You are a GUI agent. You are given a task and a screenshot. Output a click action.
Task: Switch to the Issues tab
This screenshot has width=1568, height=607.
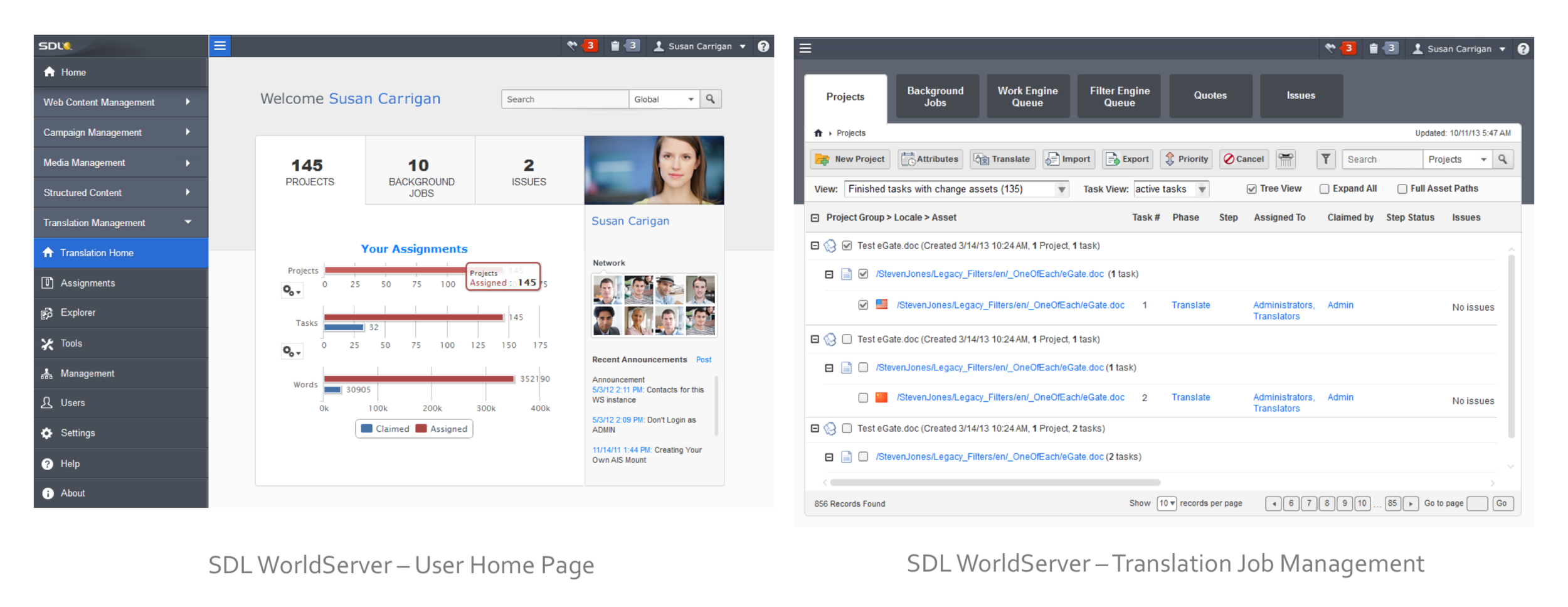1301,96
